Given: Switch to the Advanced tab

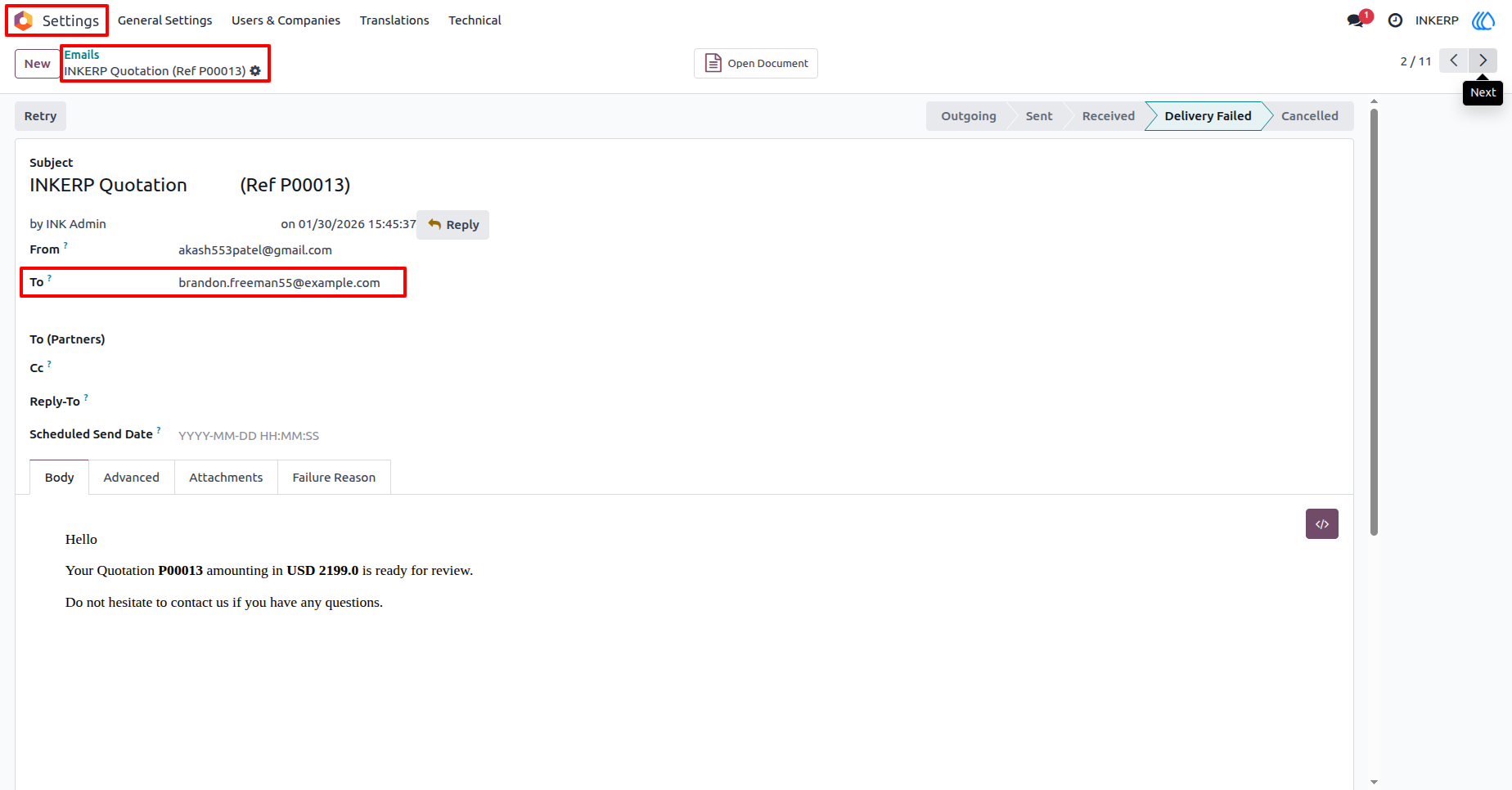Looking at the screenshot, I should 132,478.
